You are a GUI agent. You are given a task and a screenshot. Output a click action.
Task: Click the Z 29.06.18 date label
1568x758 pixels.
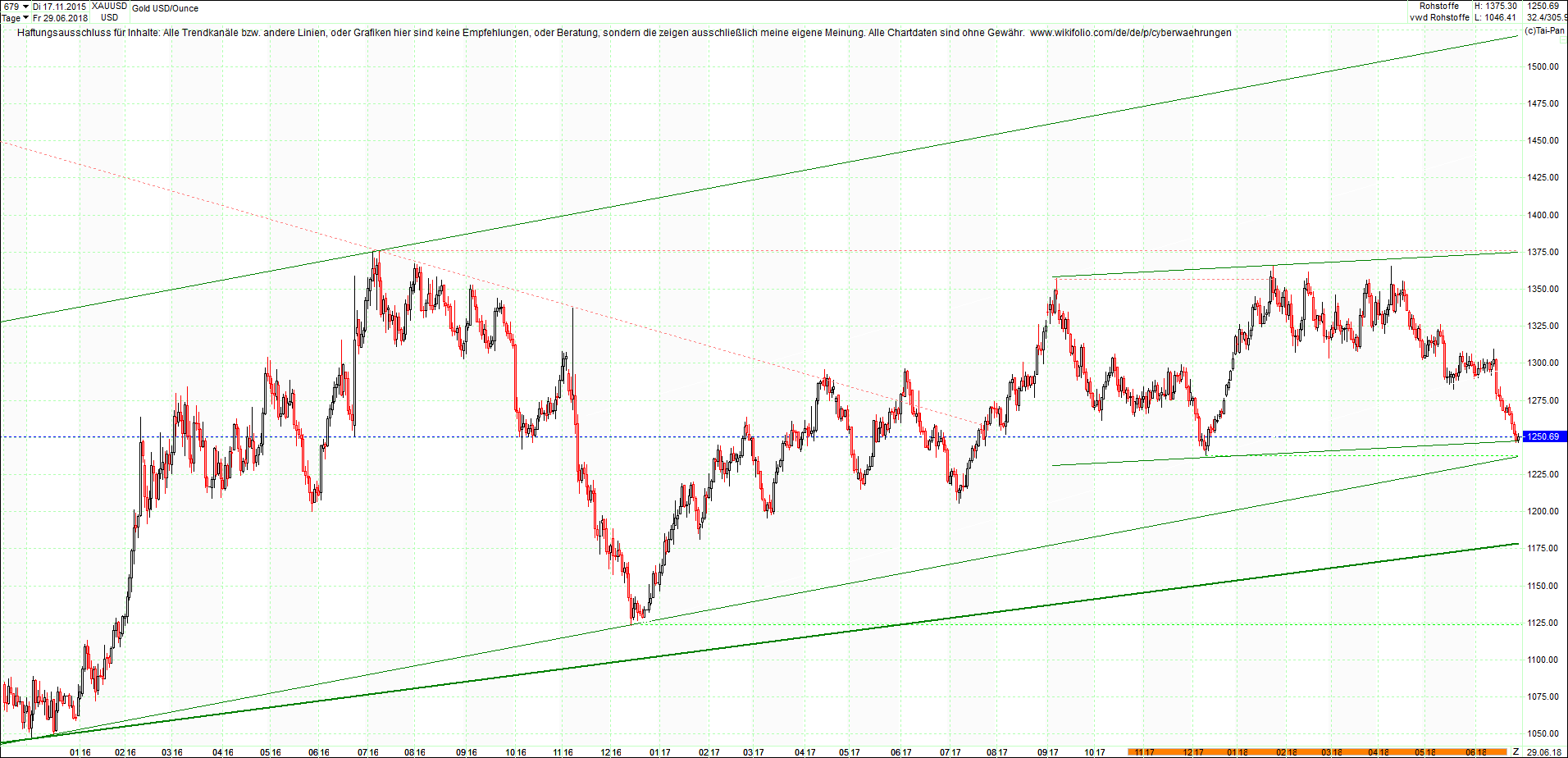click(x=1544, y=750)
